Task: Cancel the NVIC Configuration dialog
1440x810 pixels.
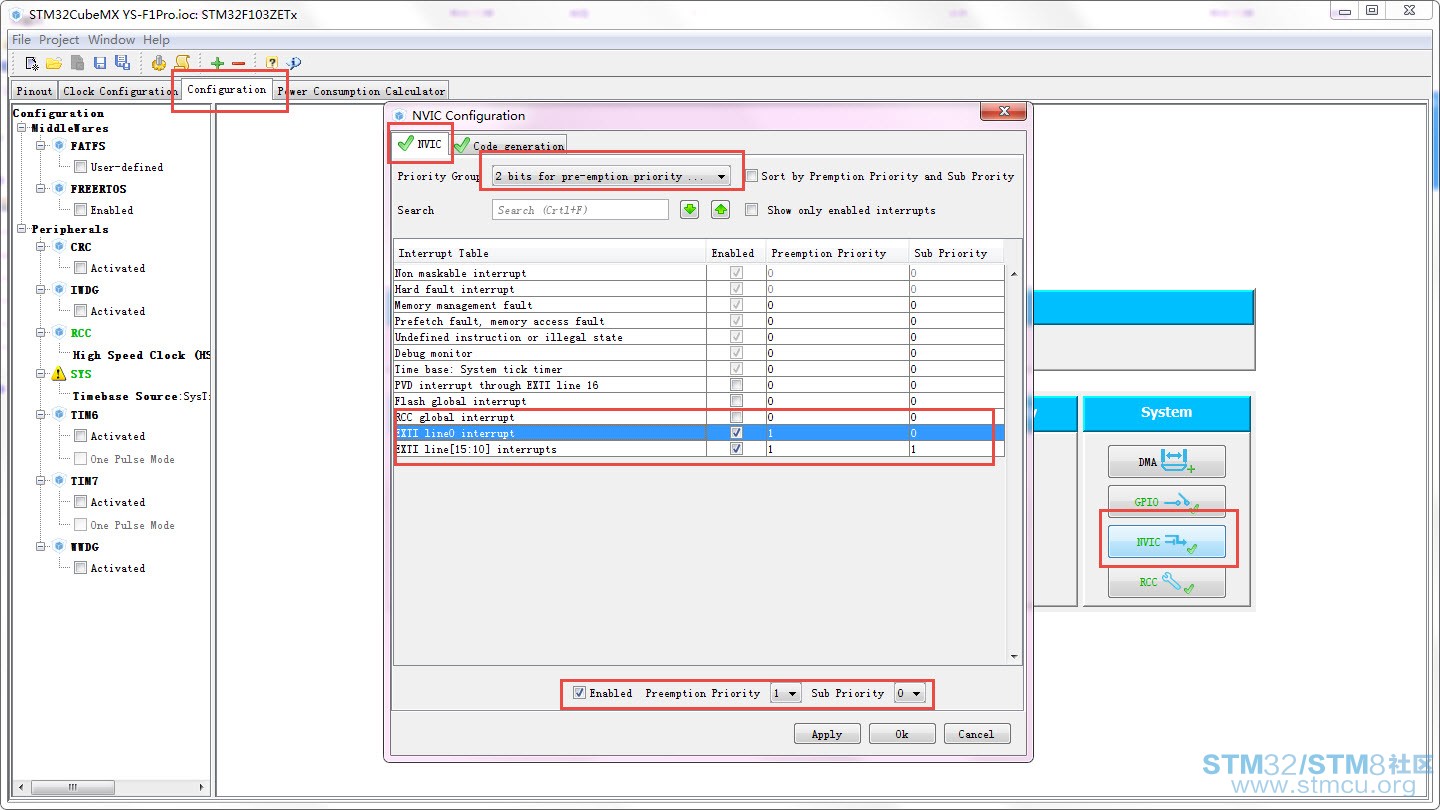Action: [977, 734]
